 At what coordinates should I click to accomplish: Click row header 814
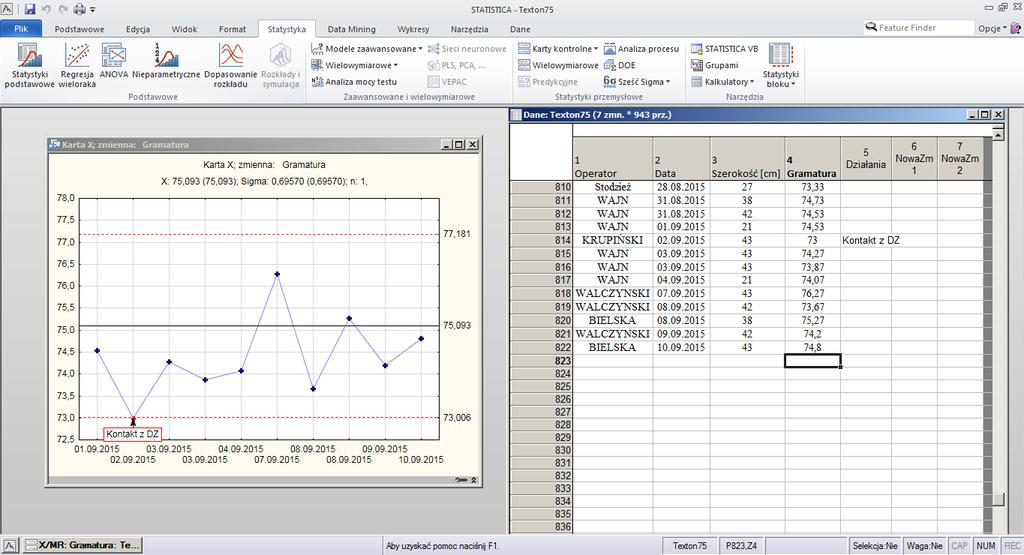(541, 240)
